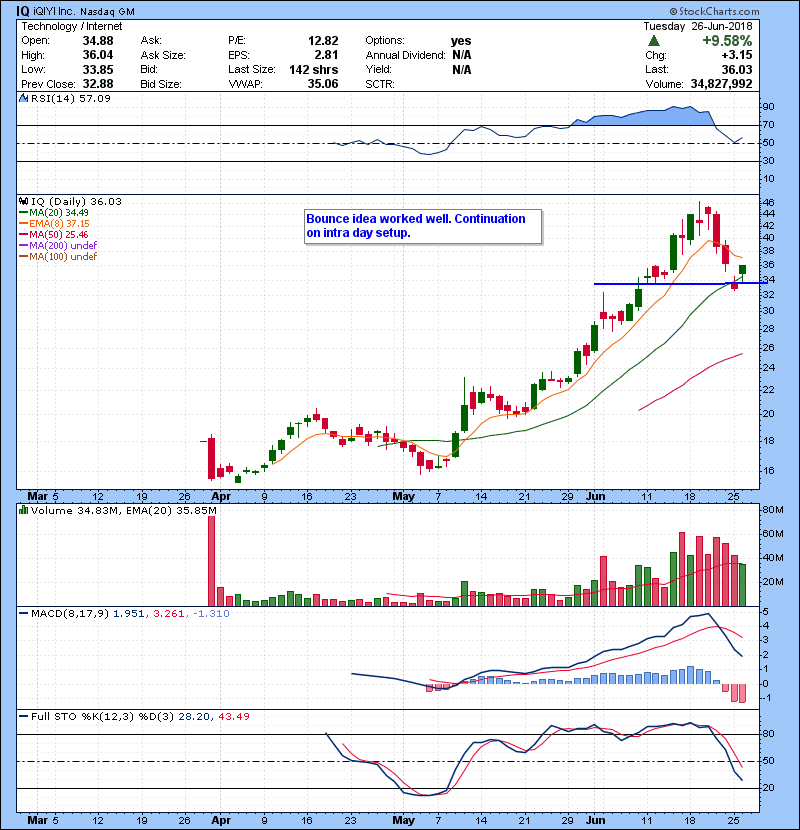Image resolution: width=800 pixels, height=830 pixels.
Task: Click the shaded overbought RSI area
Action: pyautogui.click(x=640, y=118)
